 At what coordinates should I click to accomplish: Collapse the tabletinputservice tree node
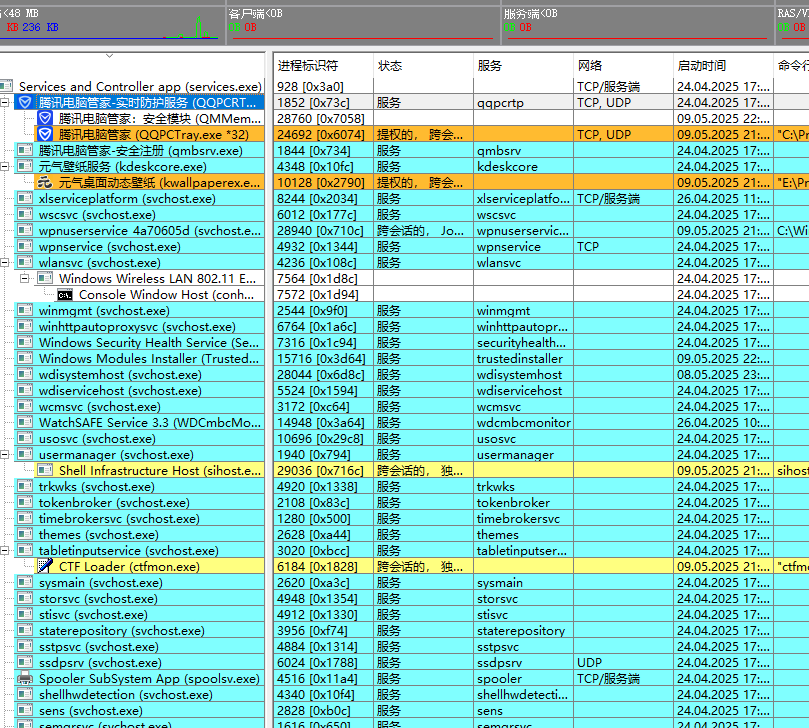click(6, 551)
